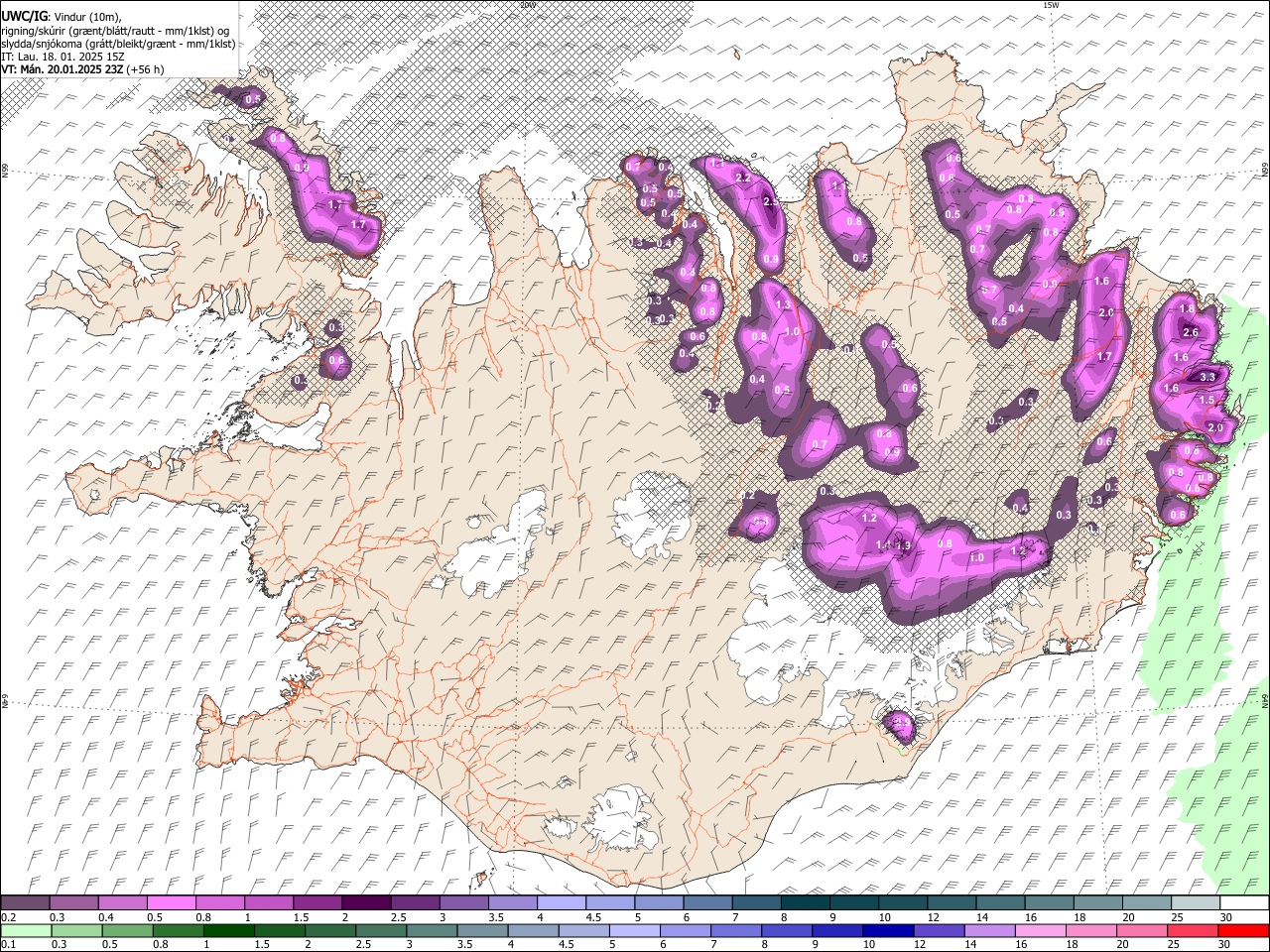
Task: Click the 'VT: Mán. 20.01.2025 23Z (+56 h)' line
Action: coord(83,69)
